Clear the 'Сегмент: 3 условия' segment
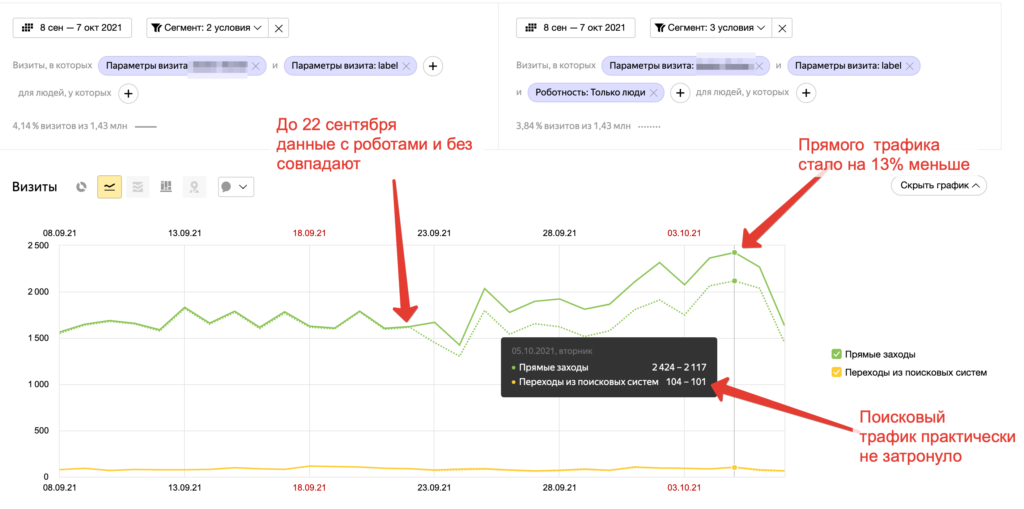Screen dimensions: 1024x509 pos(782,28)
